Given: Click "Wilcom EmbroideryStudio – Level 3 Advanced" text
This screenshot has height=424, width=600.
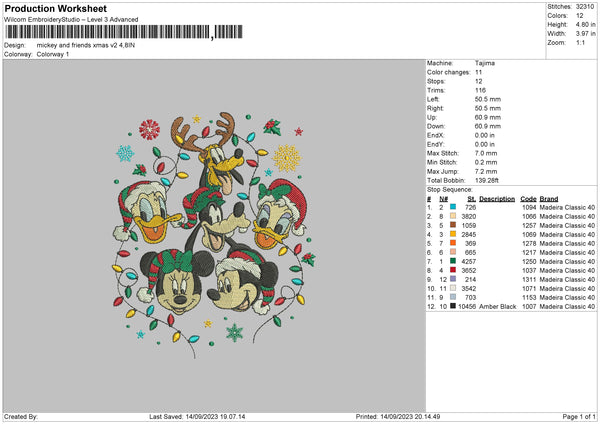Looking at the screenshot, I should coord(71,20).
